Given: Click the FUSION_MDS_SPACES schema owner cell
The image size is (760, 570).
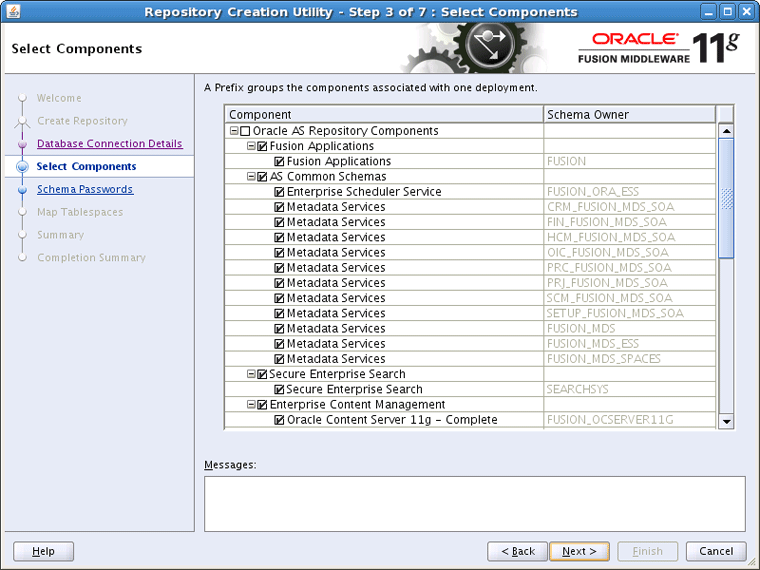Looking at the screenshot, I should (x=630, y=359).
